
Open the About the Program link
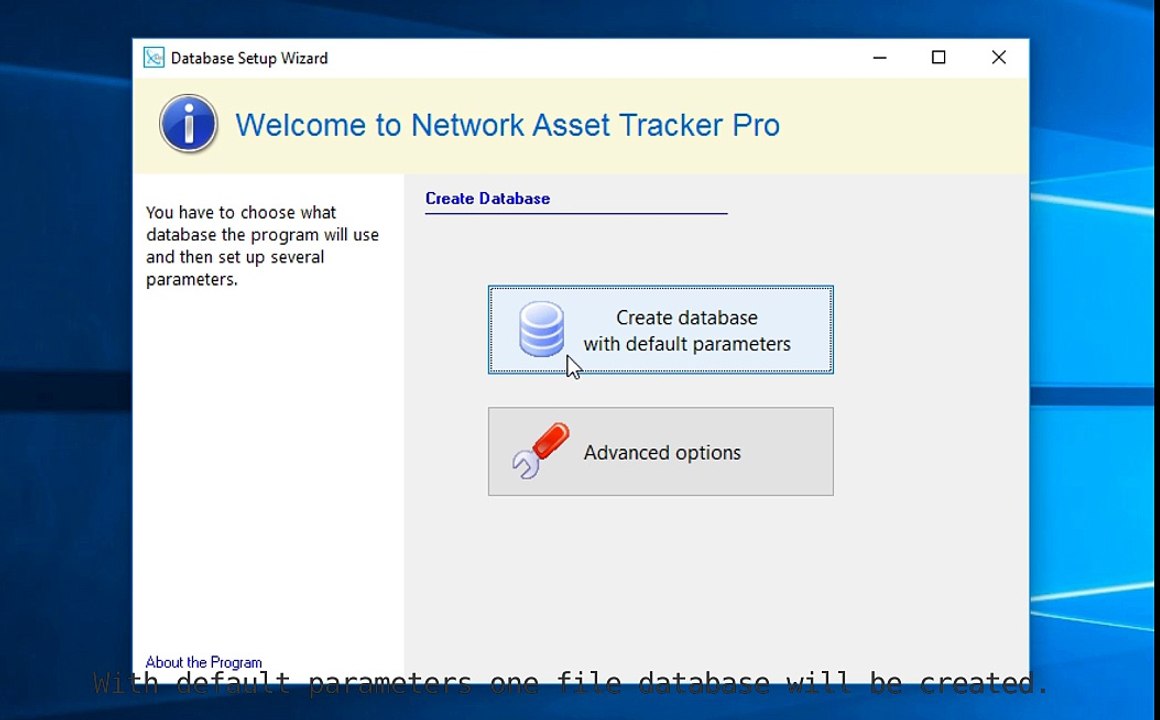[x=203, y=662]
